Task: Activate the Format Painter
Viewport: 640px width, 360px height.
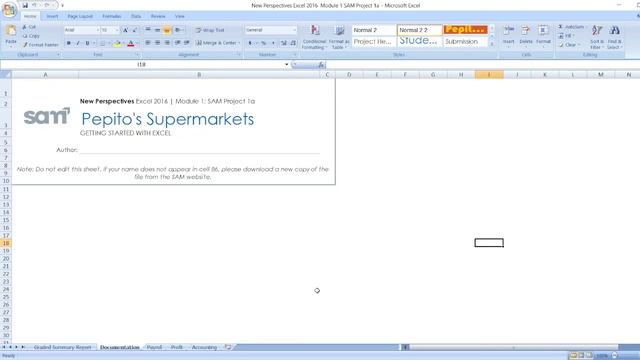Action: coord(41,45)
